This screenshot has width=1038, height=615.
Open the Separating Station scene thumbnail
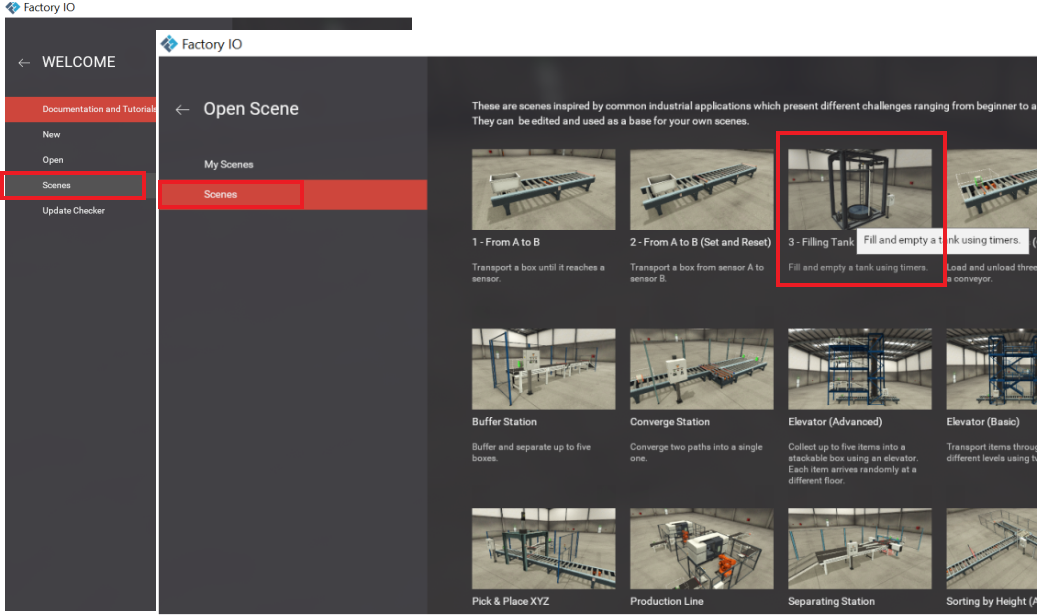click(859, 548)
